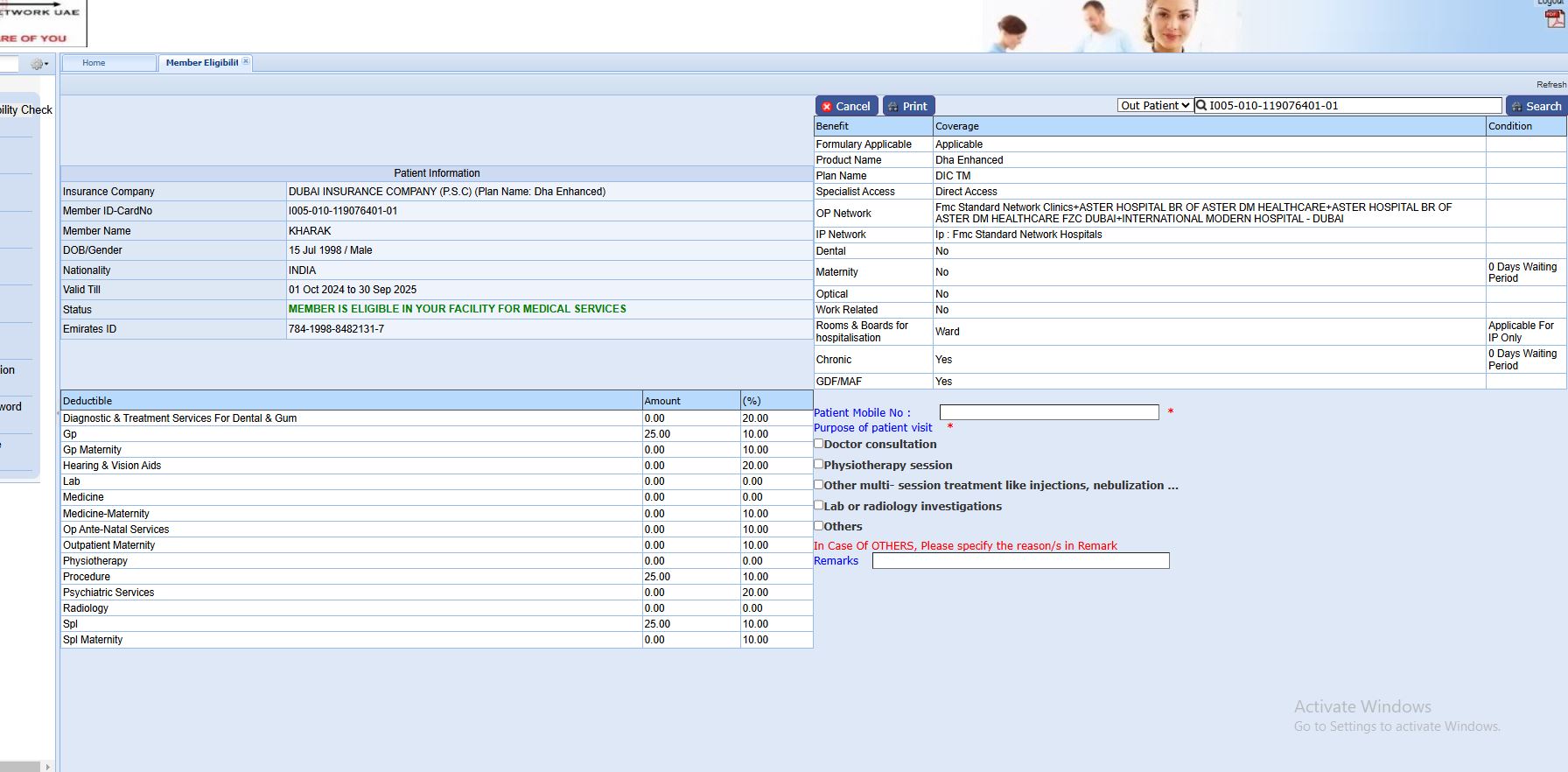Screen dimensions: 1568x772
Task: Click the Cancel button with red X
Action: pos(846,106)
